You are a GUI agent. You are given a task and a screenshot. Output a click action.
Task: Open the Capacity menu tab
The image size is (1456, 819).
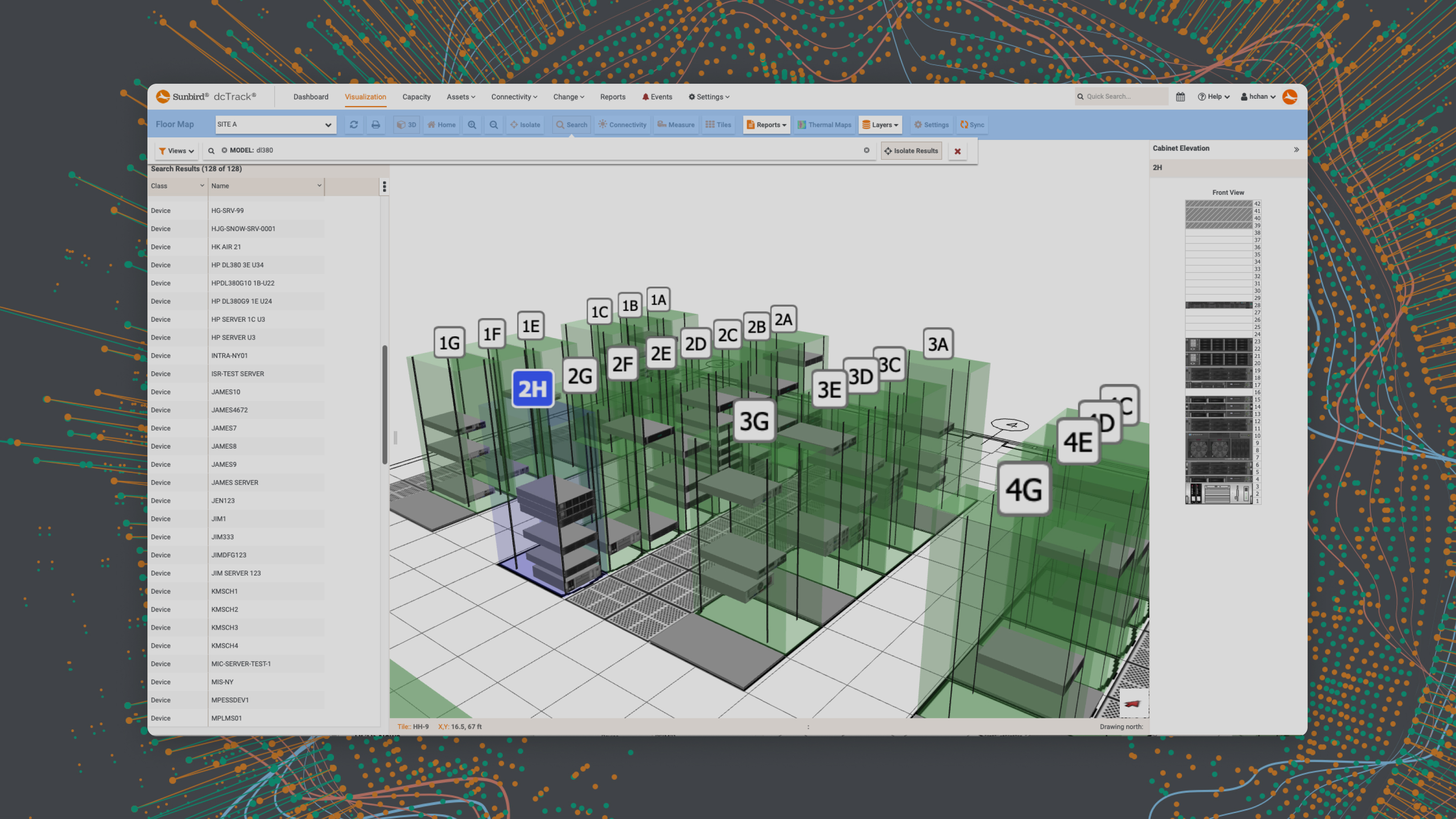(x=416, y=96)
